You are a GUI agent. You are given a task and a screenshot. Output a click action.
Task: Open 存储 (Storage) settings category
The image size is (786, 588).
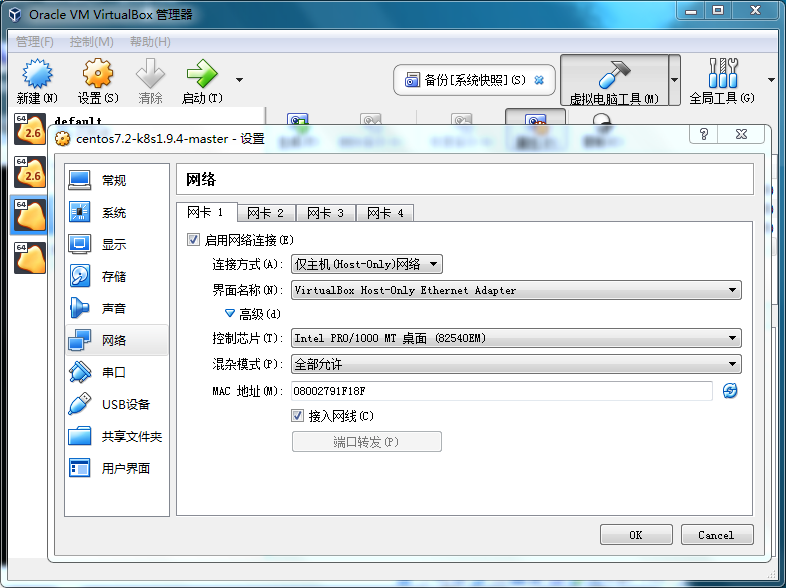tap(117, 276)
